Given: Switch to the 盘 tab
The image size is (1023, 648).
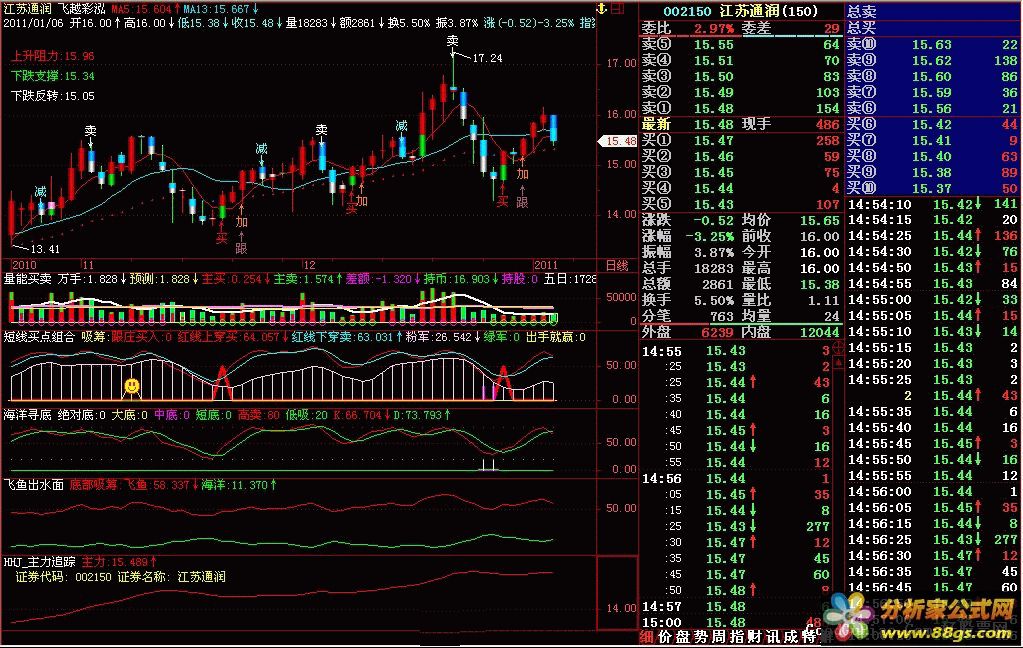Looking at the screenshot, I should click(682, 636).
